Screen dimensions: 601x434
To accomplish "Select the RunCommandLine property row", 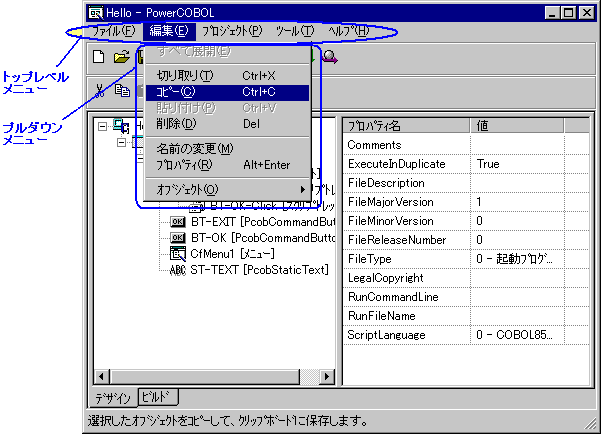I will point(466,297).
